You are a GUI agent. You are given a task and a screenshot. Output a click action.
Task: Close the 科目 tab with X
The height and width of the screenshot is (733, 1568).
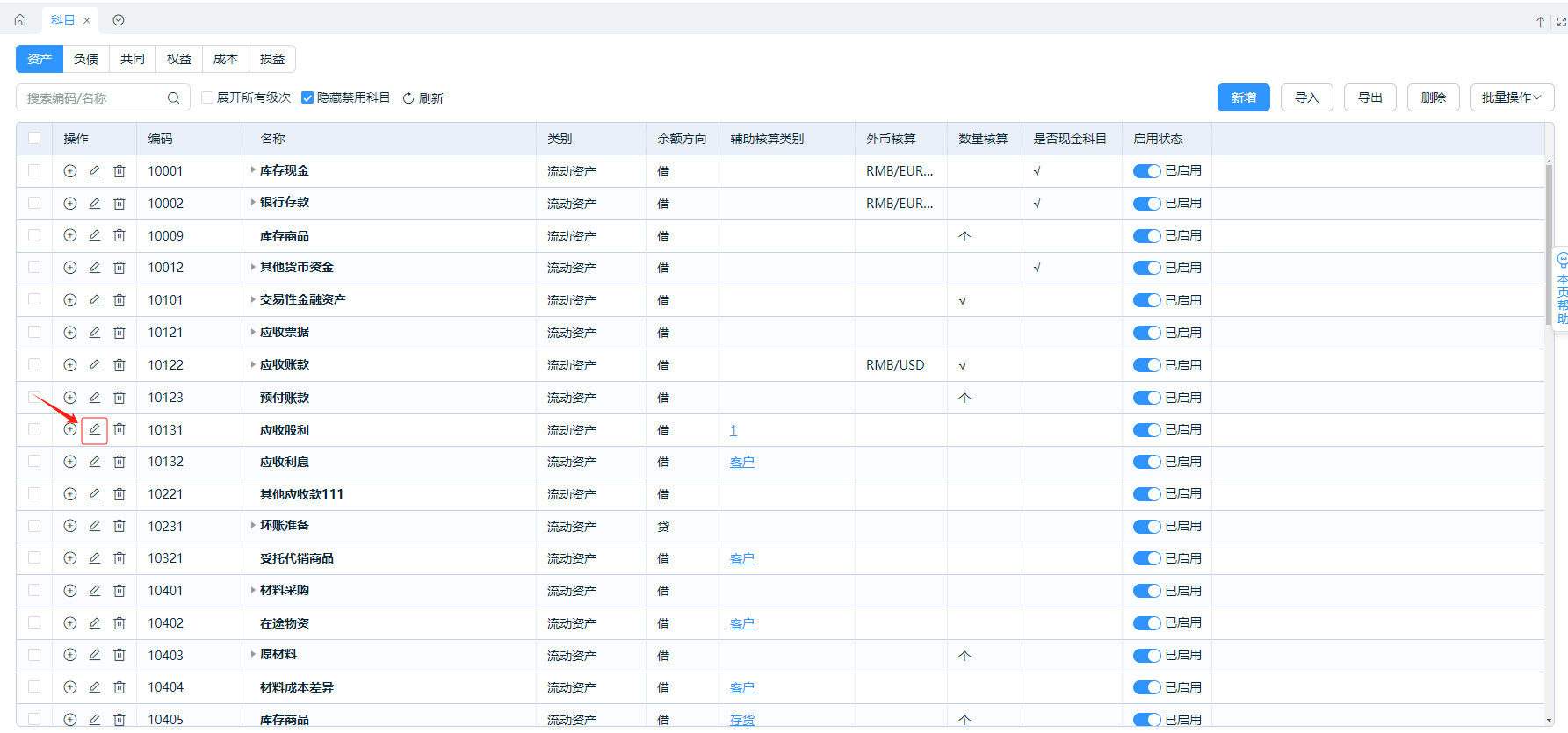tap(87, 20)
